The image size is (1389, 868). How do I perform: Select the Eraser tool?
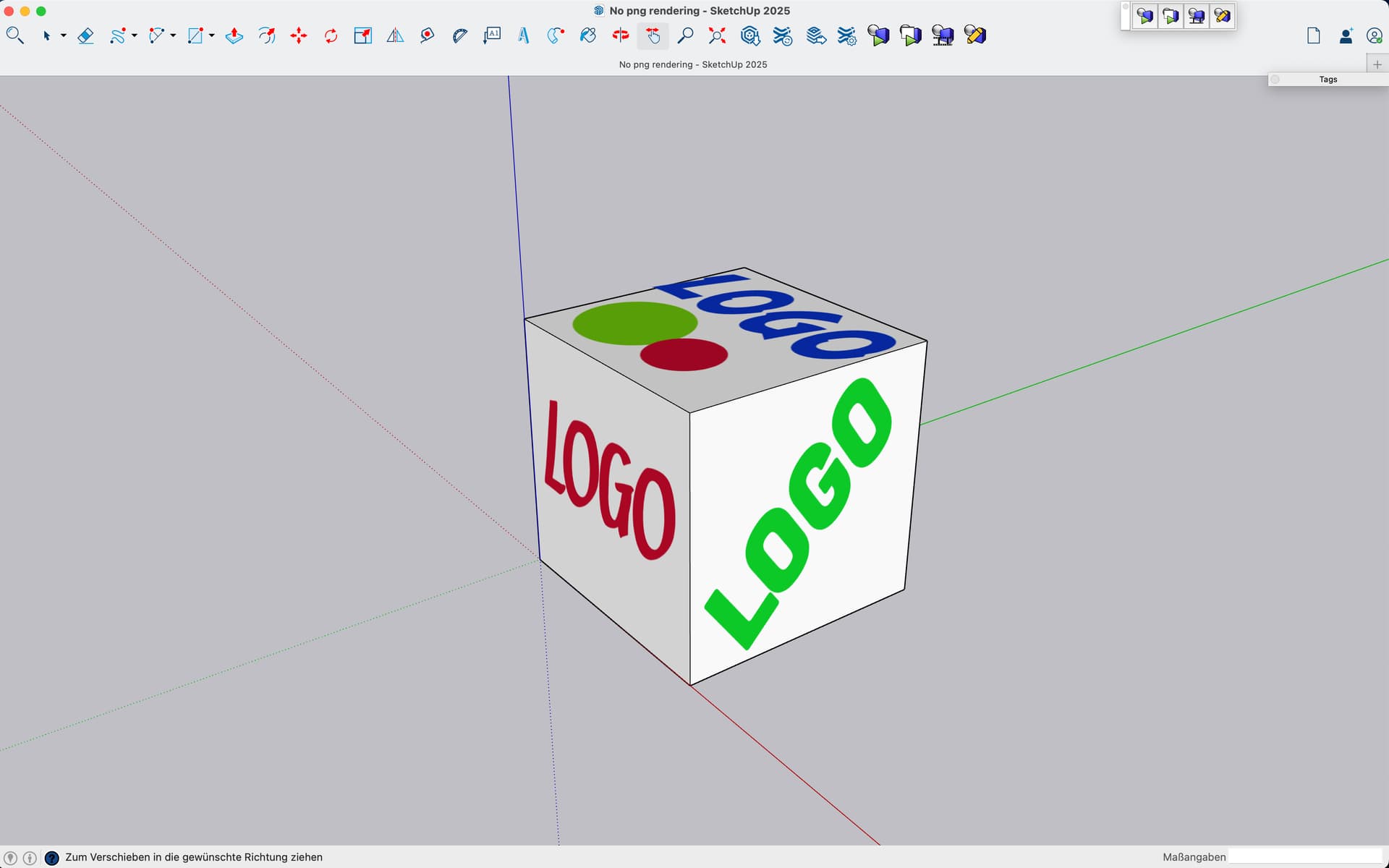(x=85, y=35)
